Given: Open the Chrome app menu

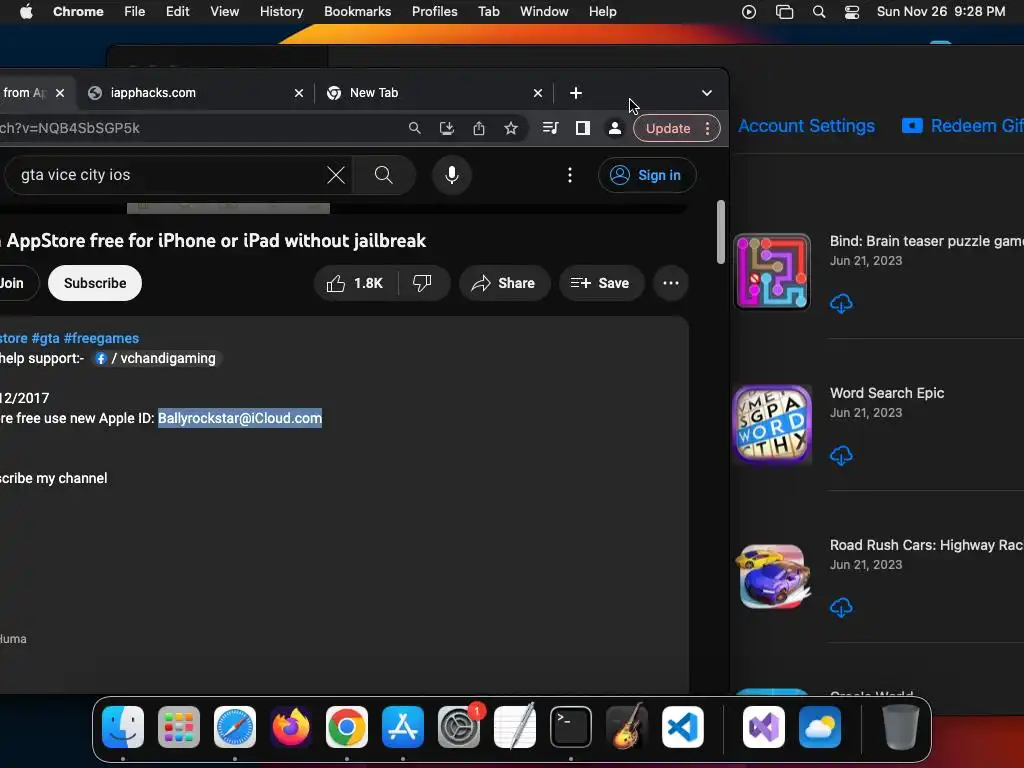Looking at the screenshot, I should pyautogui.click(x=78, y=12).
